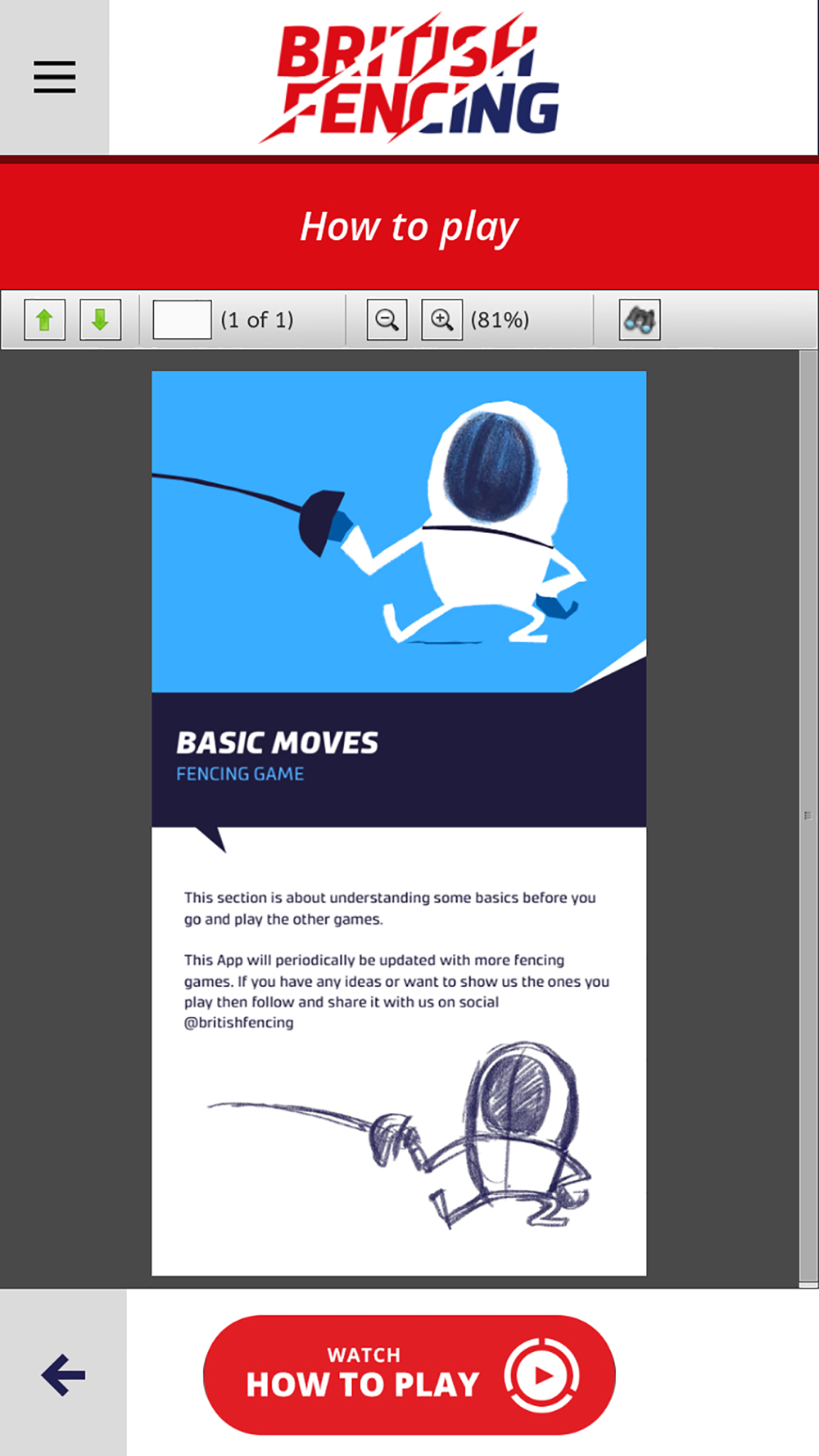Image resolution: width=819 pixels, height=1456 pixels.
Task: Tap the Watch How To Play button
Action: pos(409,1374)
